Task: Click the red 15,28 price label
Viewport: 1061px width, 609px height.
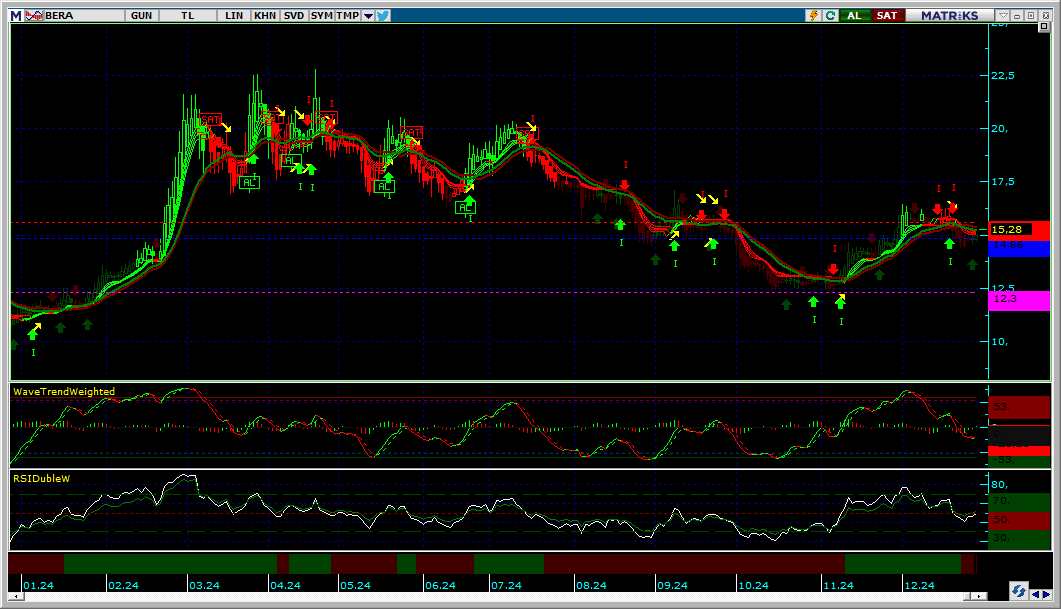Action: pos(1019,230)
